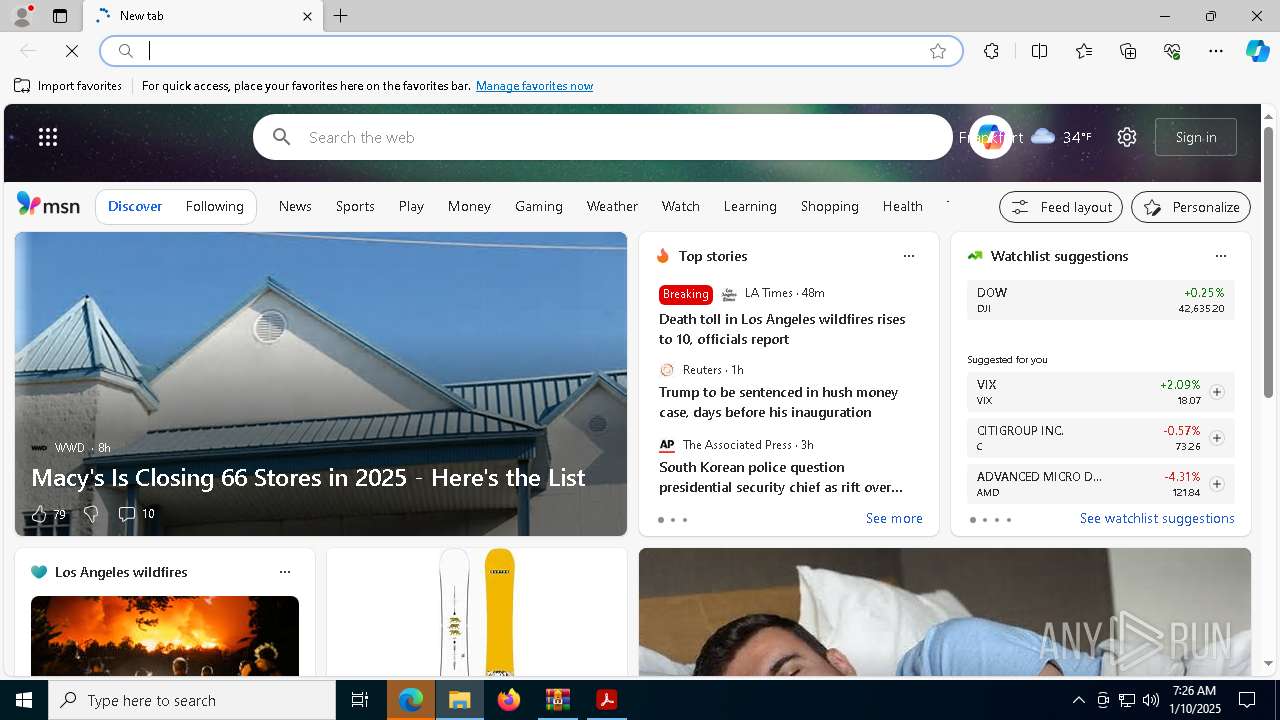The image size is (1280, 720).
Task: Open the Macy's closing stores headline
Action: pos(308,477)
